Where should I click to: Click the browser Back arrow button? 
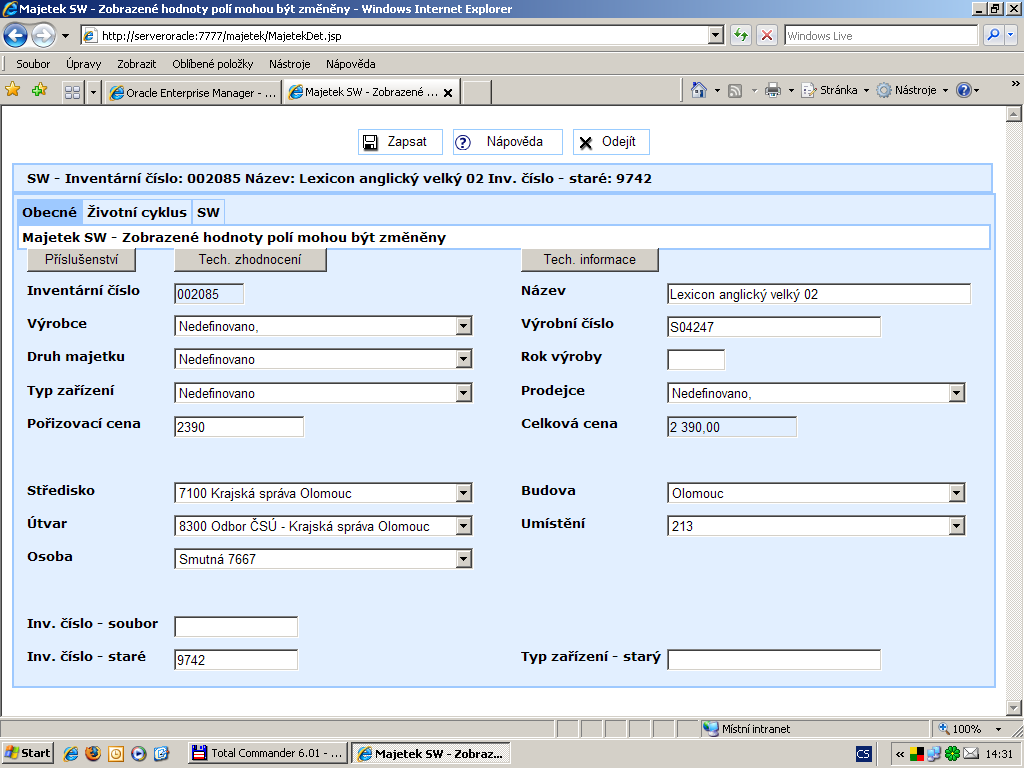point(16,36)
